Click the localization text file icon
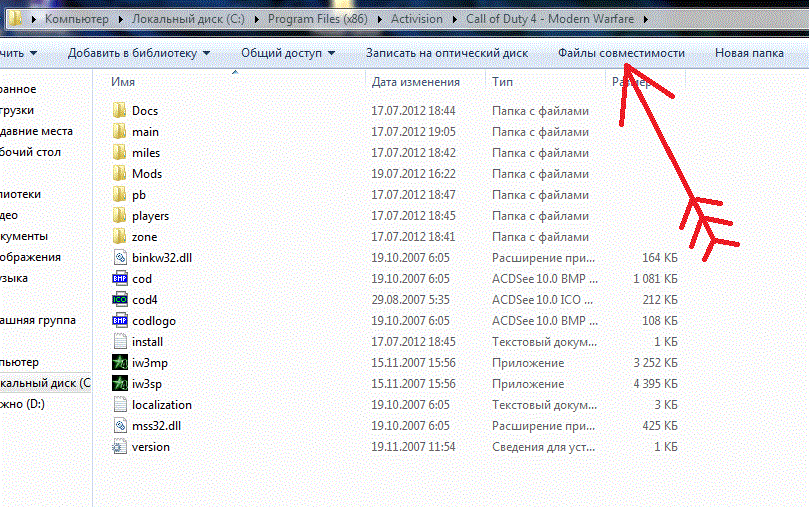Viewport: 809px width, 507px height. [120, 404]
